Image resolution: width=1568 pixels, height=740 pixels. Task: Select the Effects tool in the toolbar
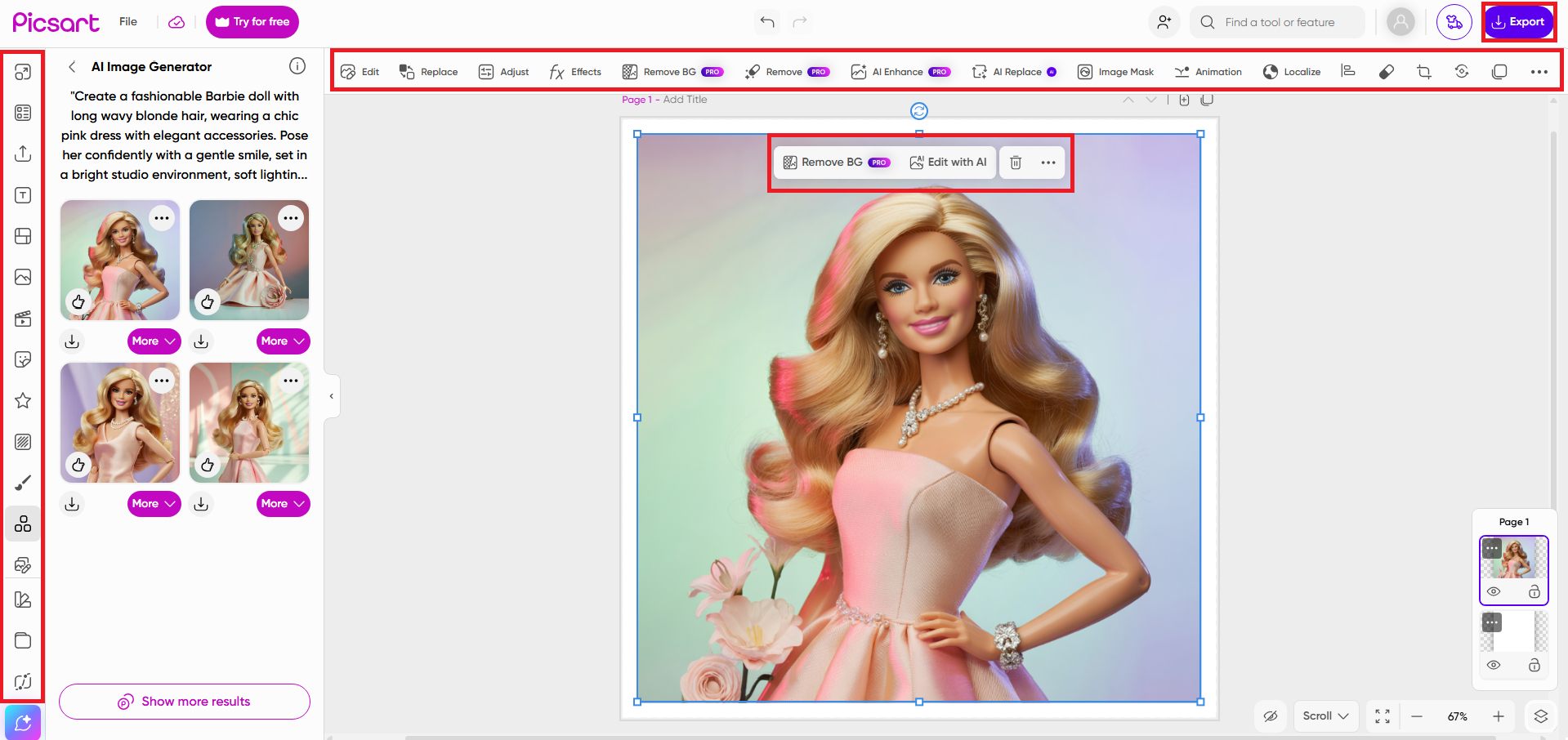[574, 72]
